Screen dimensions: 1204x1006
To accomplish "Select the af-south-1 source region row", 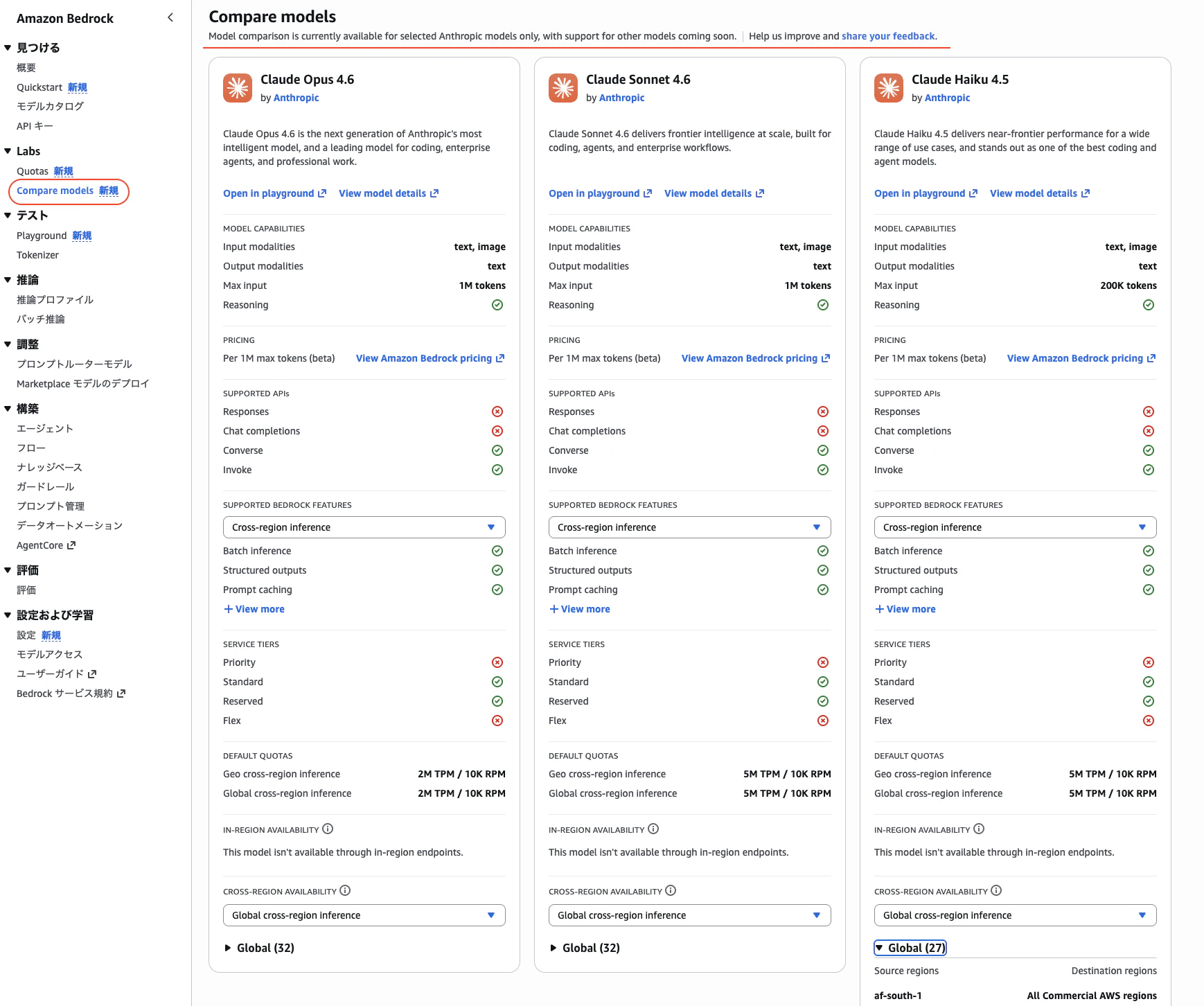I will [1016, 996].
